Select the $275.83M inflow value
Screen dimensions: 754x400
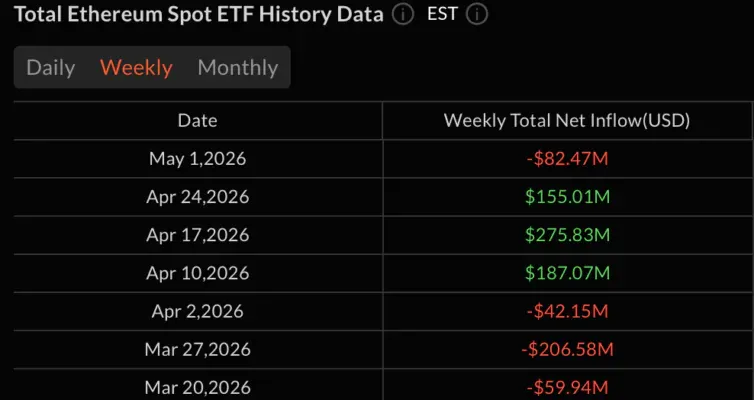[567, 235]
